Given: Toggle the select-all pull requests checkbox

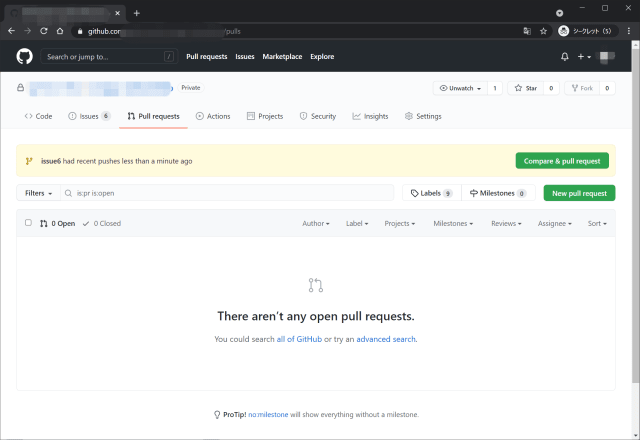Looking at the screenshot, I should 28,223.
